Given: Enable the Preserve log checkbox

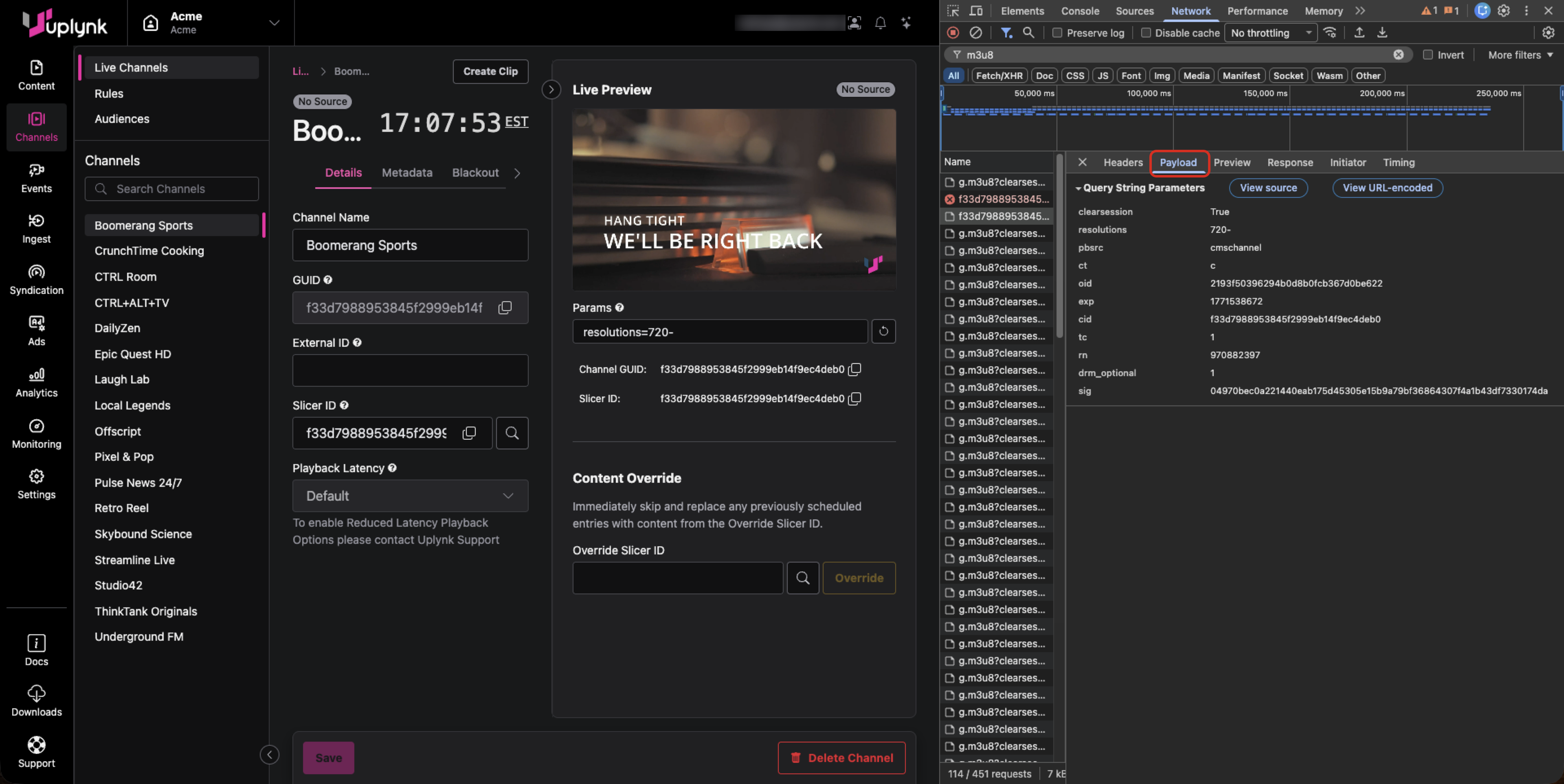Looking at the screenshot, I should tap(1057, 33).
